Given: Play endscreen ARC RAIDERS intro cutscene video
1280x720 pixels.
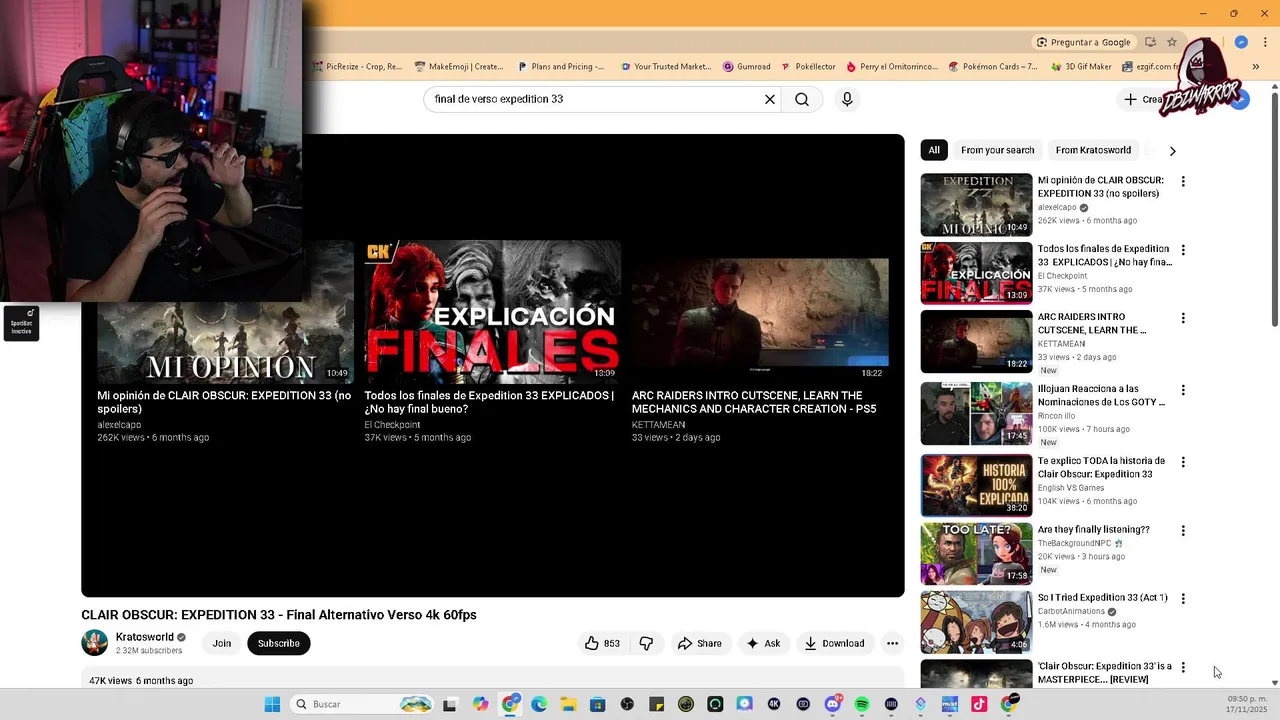Looking at the screenshot, I should [x=760, y=312].
